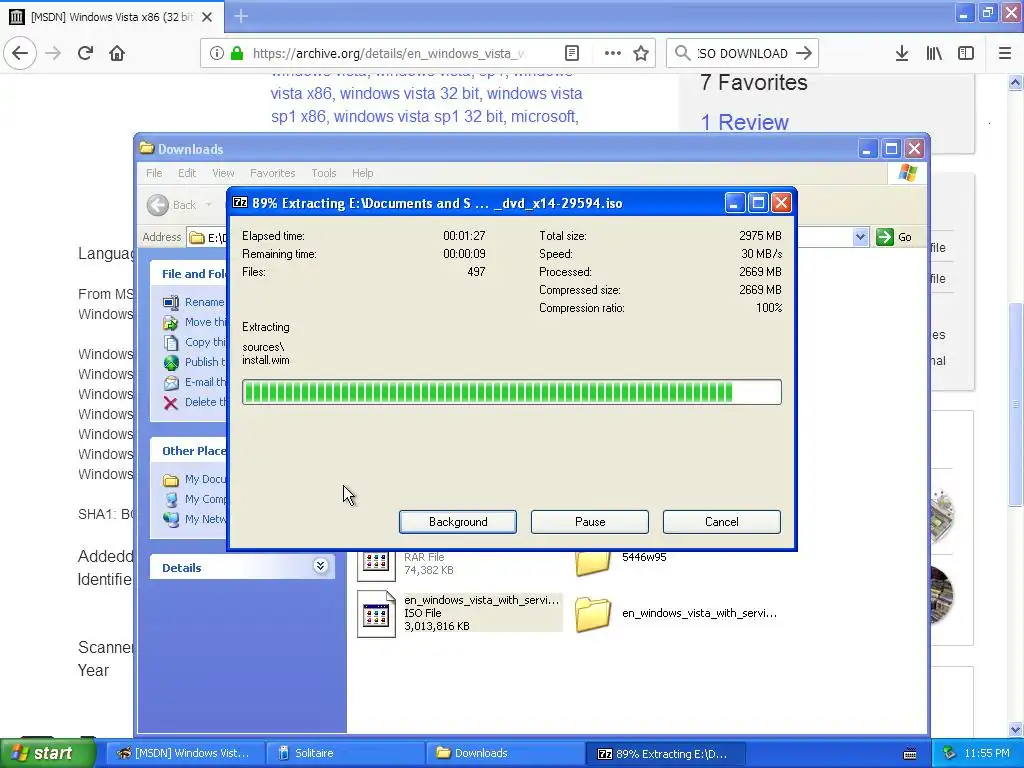Show Firefox sidebars icon
The height and width of the screenshot is (768, 1024).
[966, 53]
